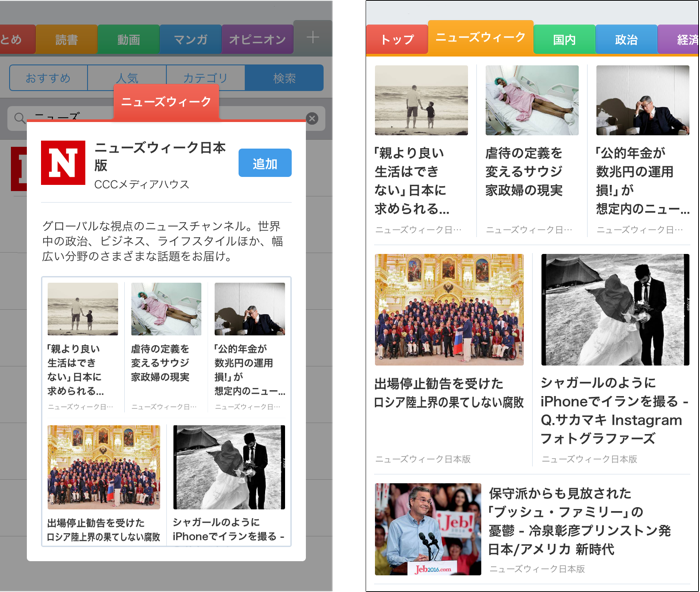Viewport: 700px width, 592px height.
Task: Tap the 出場停止勧告を受けた headline in the popup
Action: click(x=103, y=530)
